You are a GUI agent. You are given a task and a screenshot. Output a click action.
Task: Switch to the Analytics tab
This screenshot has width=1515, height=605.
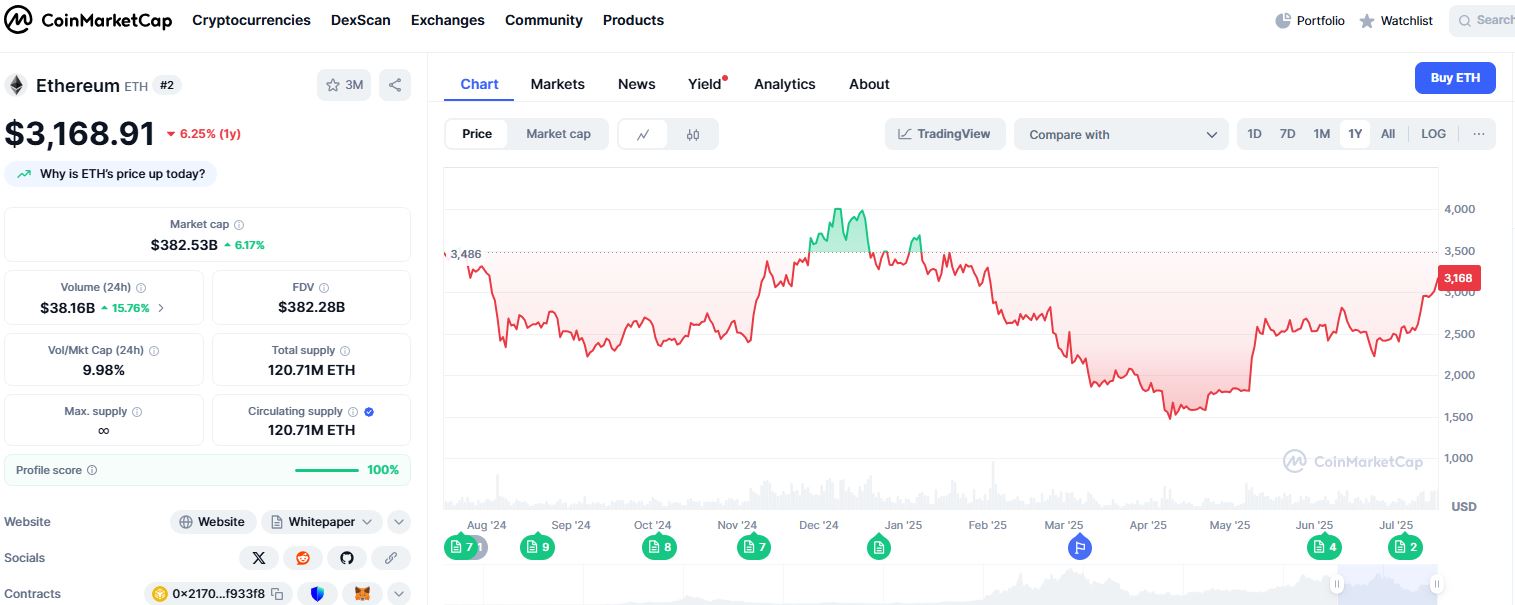[x=785, y=84]
